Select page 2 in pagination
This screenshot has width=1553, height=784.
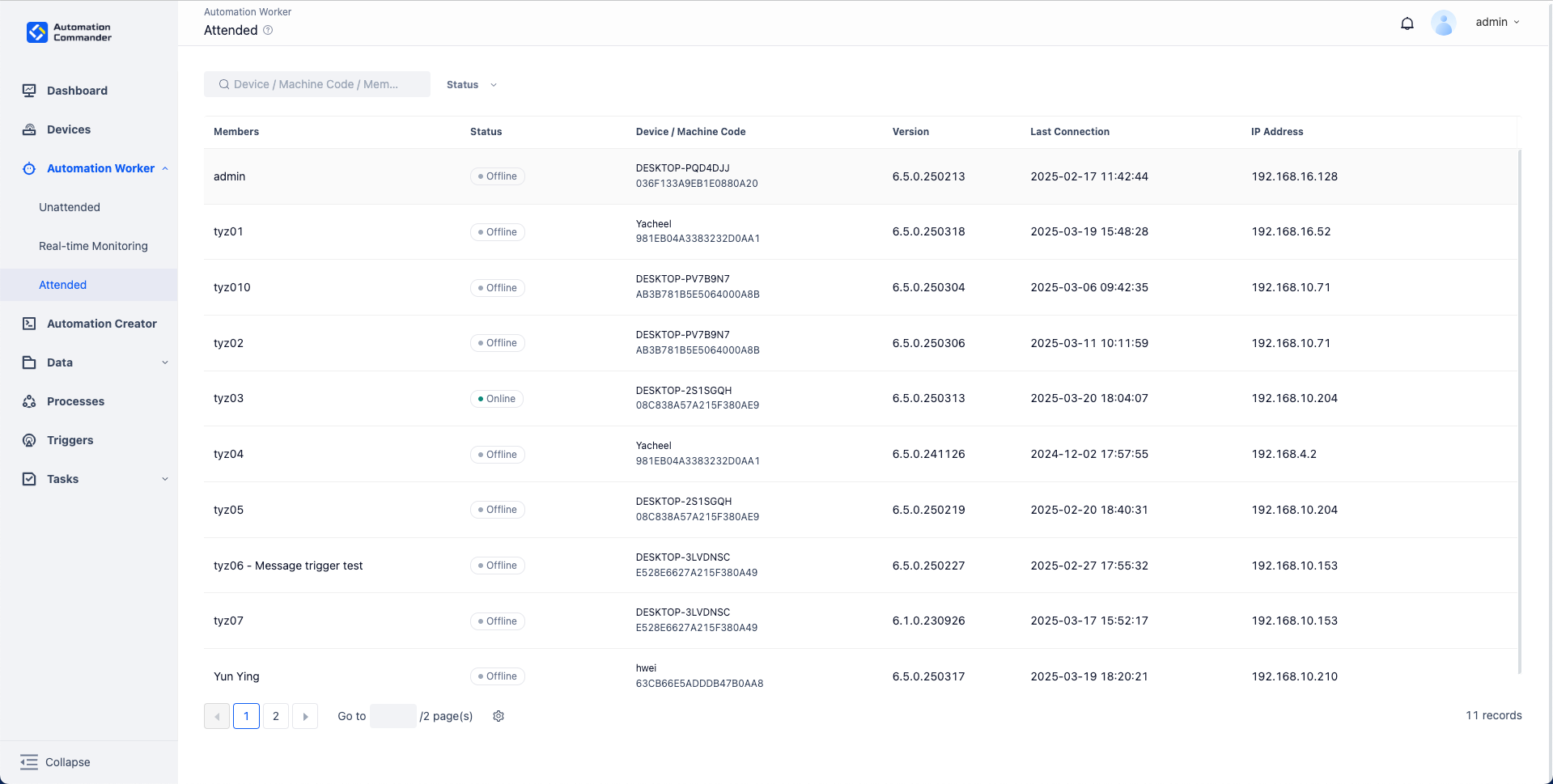276,716
